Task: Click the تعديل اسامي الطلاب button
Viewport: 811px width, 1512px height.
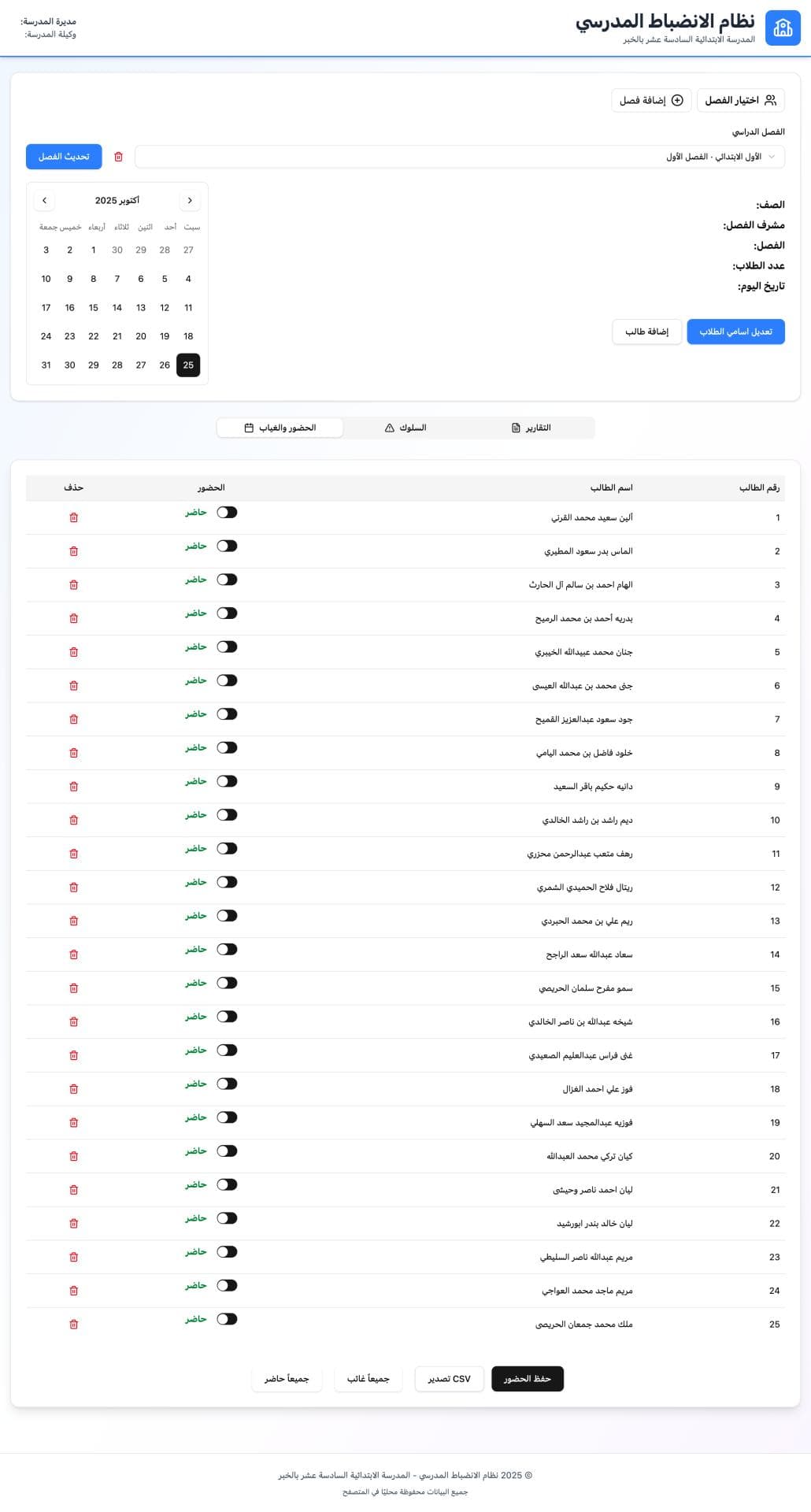Action: [x=736, y=332]
